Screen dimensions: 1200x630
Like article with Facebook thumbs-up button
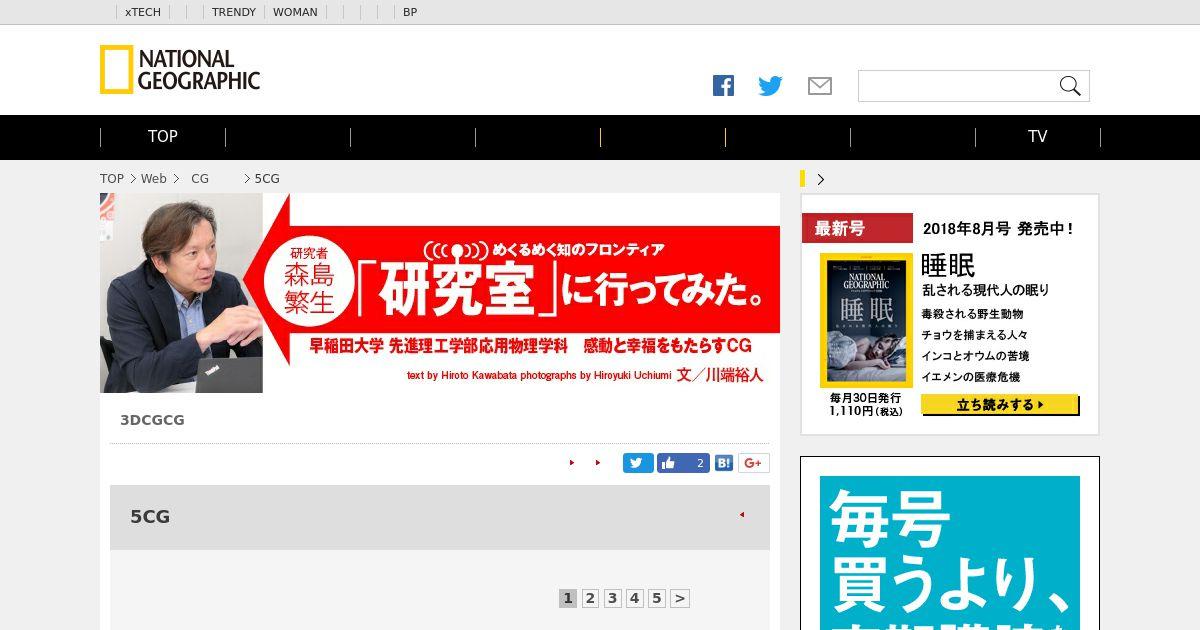pyautogui.click(x=683, y=463)
